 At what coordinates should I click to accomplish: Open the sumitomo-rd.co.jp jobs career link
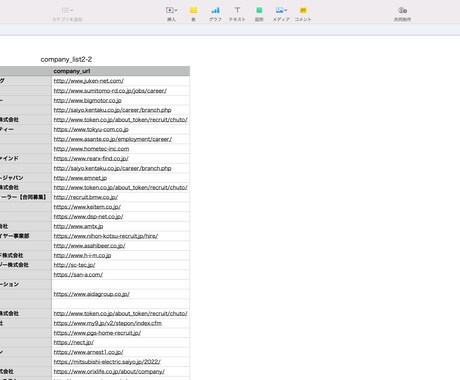coord(110,91)
